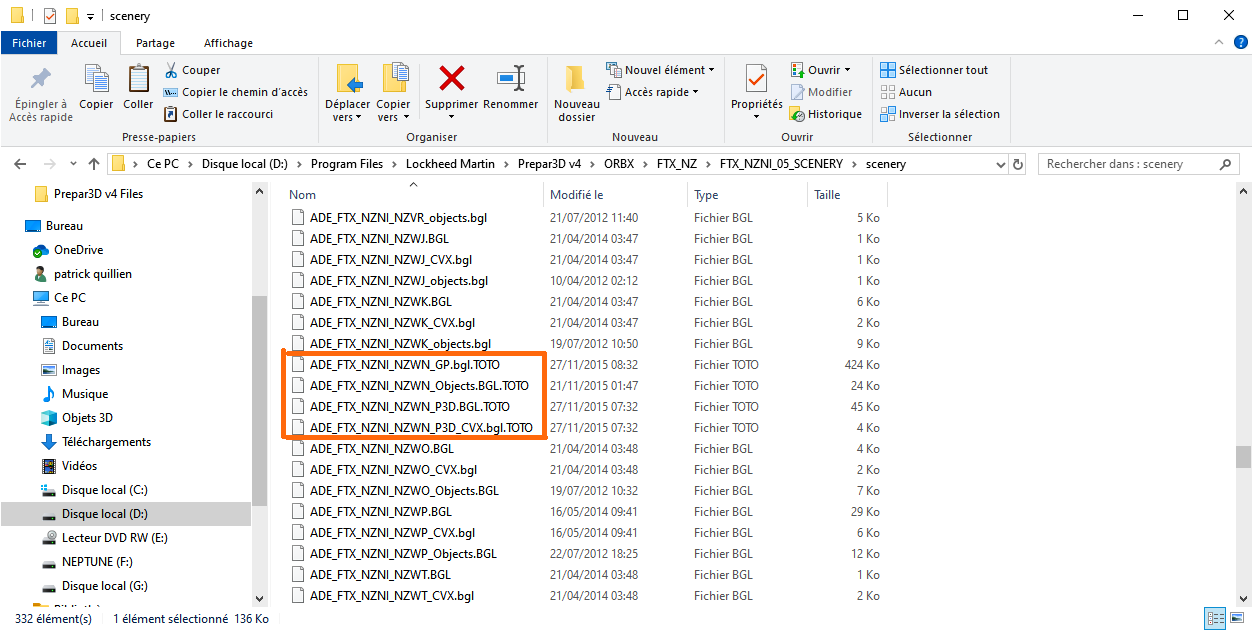Switch to the Partage ribbon tab
Viewport: 1253px width, 631px height.
tap(155, 43)
